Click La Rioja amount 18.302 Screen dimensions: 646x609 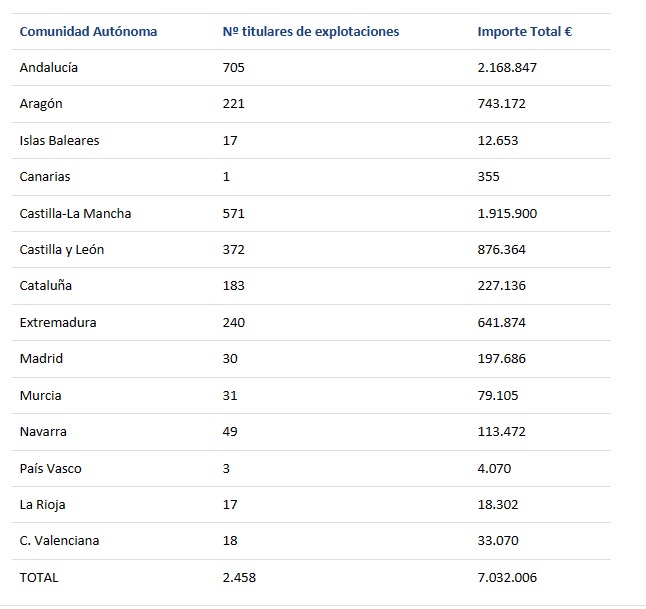498,505
